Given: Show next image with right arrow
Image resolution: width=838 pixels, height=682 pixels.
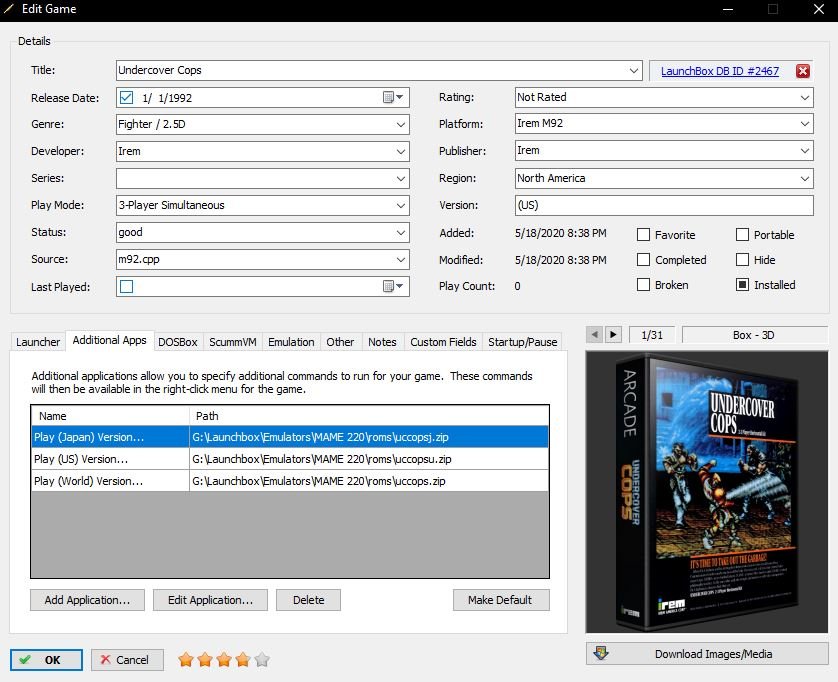Looking at the screenshot, I should point(613,335).
